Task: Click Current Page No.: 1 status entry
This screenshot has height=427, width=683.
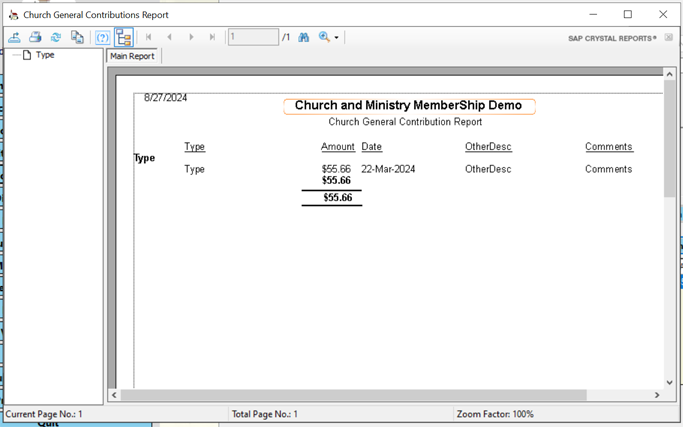Action: pyautogui.click(x=44, y=414)
